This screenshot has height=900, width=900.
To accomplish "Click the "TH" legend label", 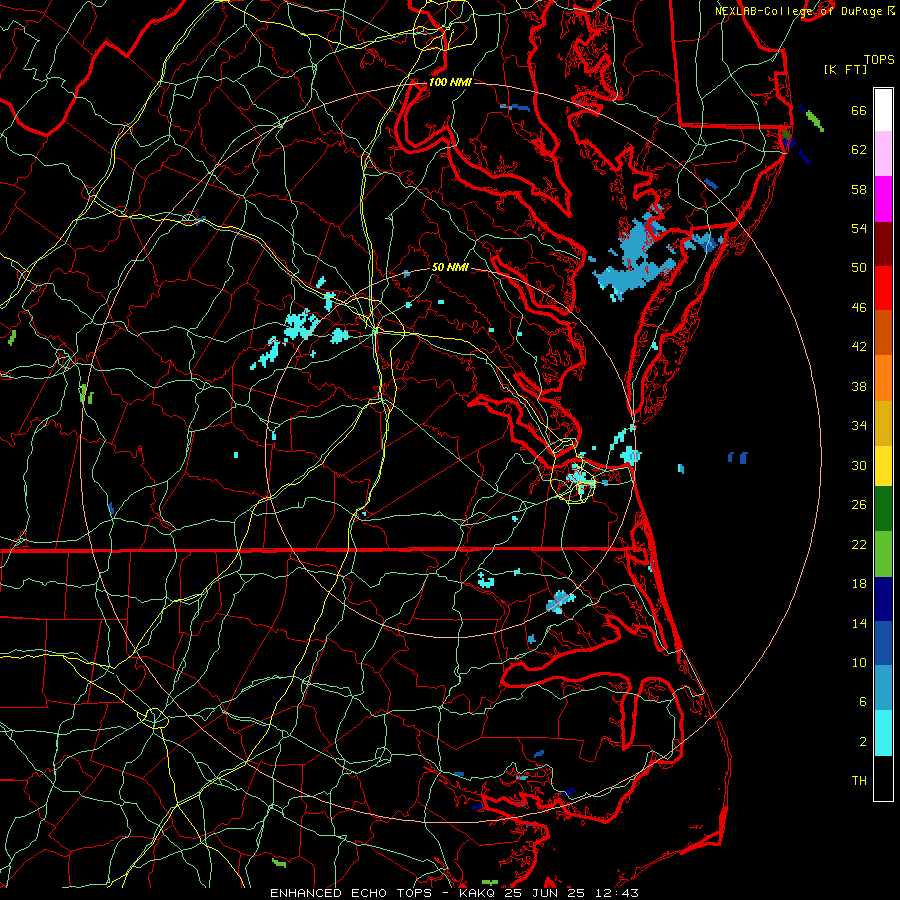I will [859, 781].
